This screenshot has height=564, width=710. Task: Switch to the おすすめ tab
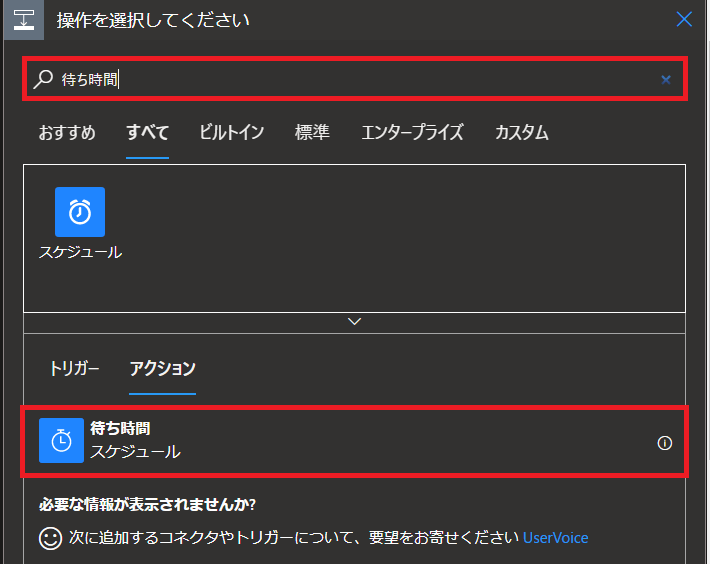[x=67, y=133]
